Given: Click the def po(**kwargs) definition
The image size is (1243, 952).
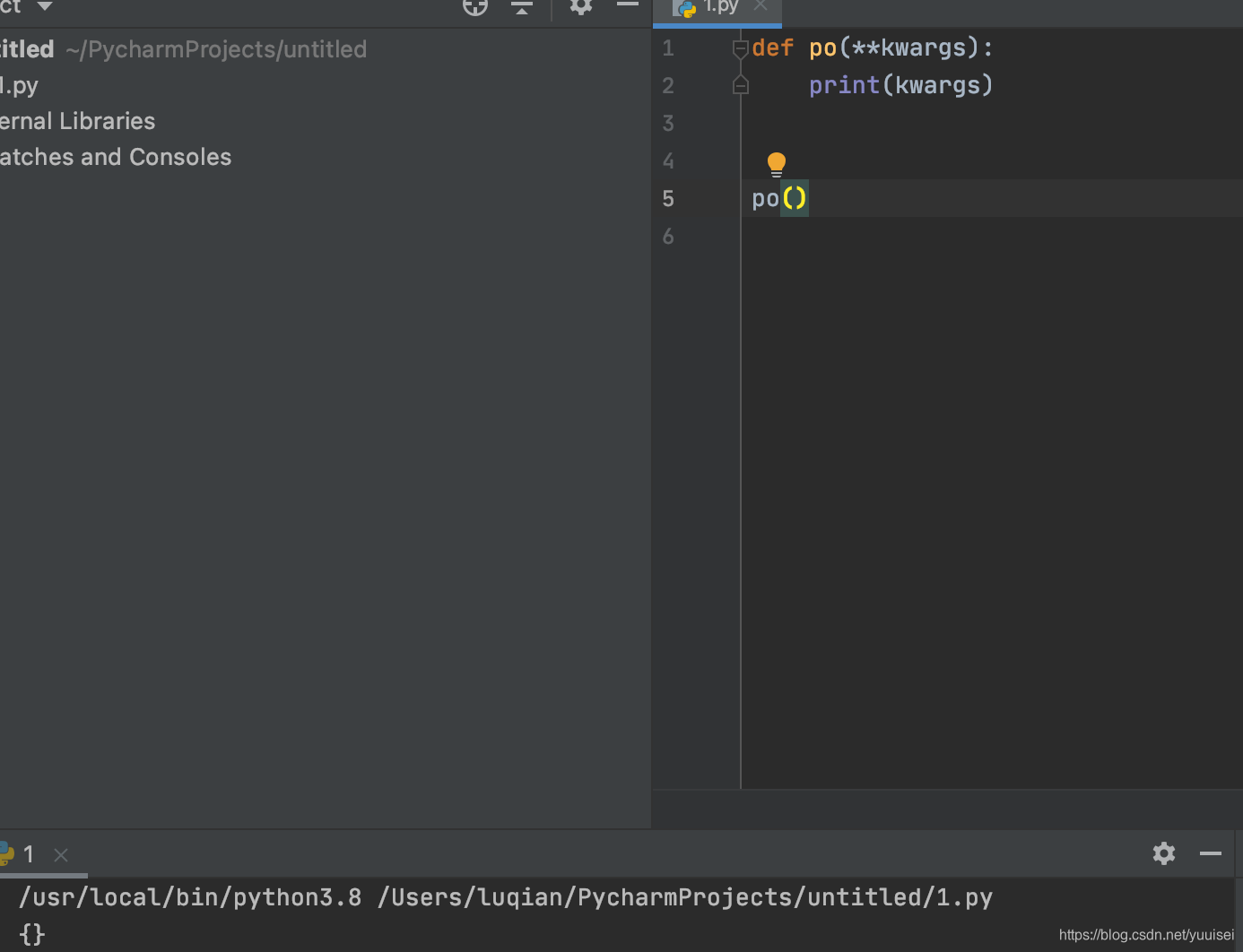Looking at the screenshot, I should (873, 48).
